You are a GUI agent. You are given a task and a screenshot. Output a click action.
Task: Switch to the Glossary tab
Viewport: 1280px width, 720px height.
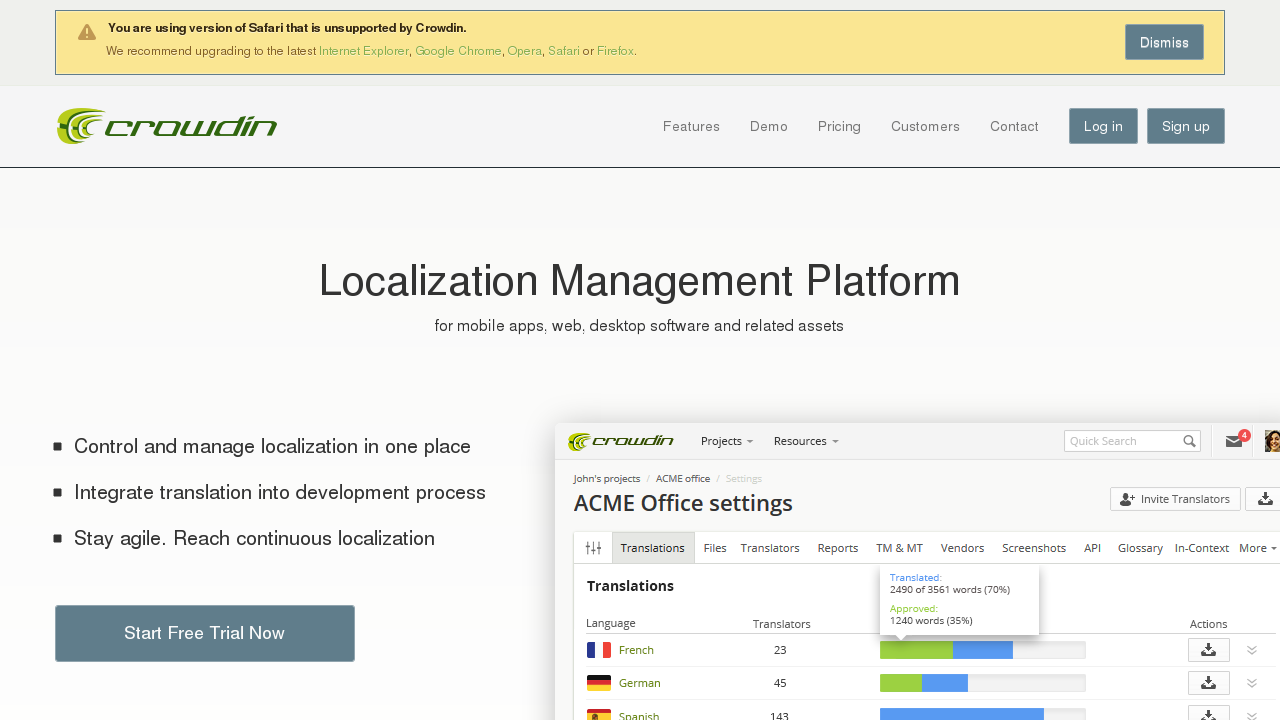(1140, 548)
